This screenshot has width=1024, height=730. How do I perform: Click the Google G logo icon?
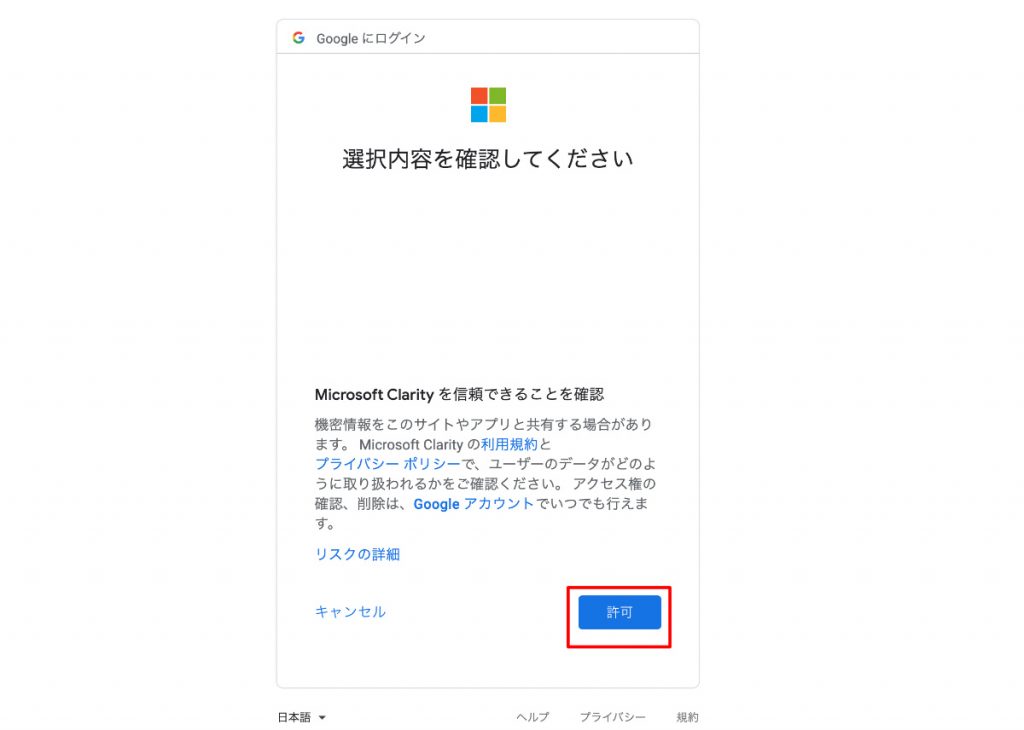[x=298, y=38]
